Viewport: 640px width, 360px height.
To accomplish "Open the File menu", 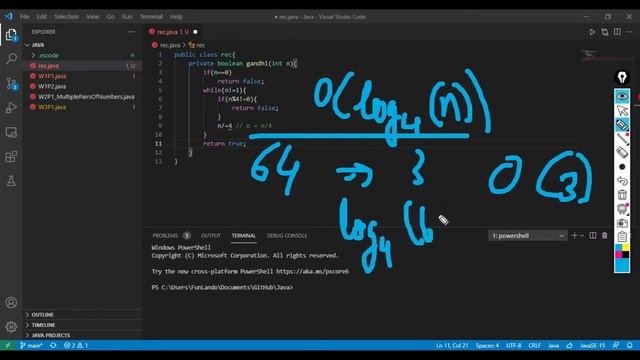I will click(x=24, y=17).
